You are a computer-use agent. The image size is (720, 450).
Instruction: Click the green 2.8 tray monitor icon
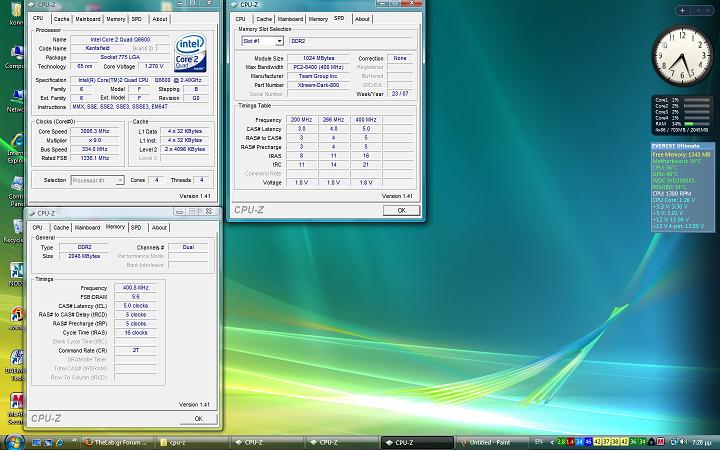coord(561,442)
